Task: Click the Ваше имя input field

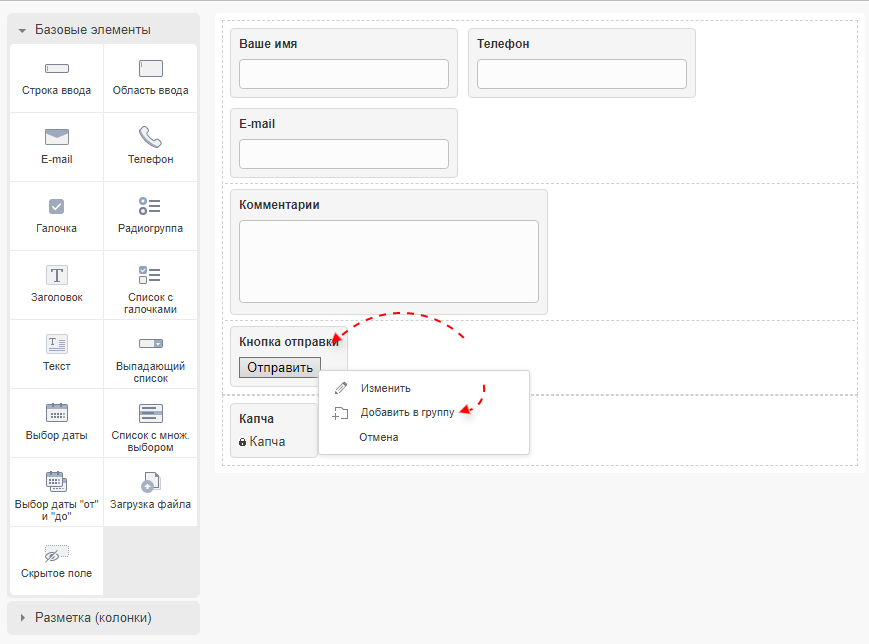Action: pyautogui.click(x=343, y=74)
